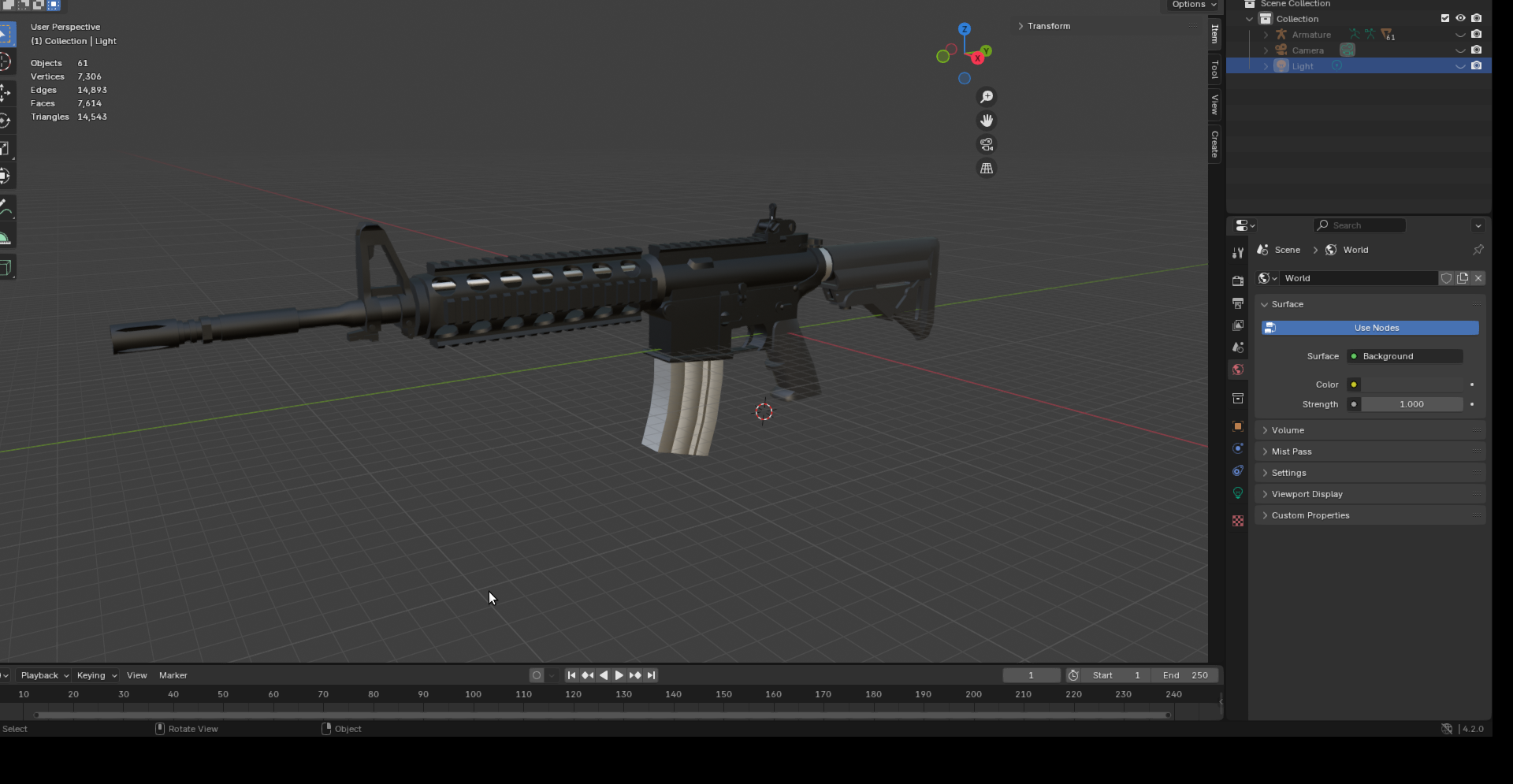Open the World datablock browse dropdown
Viewport: 1513px width, 784px height.
(1267, 278)
